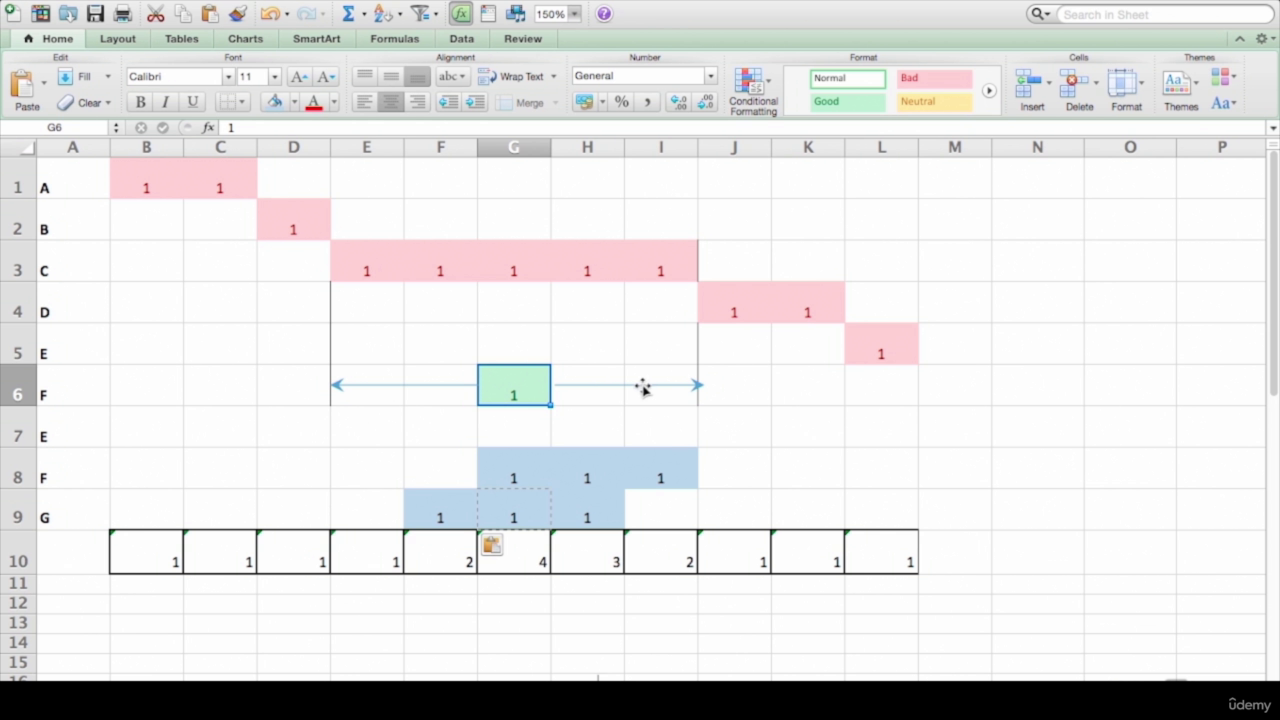This screenshot has width=1280, height=720.
Task: Click the Format Painter brush icon
Action: tap(237, 13)
